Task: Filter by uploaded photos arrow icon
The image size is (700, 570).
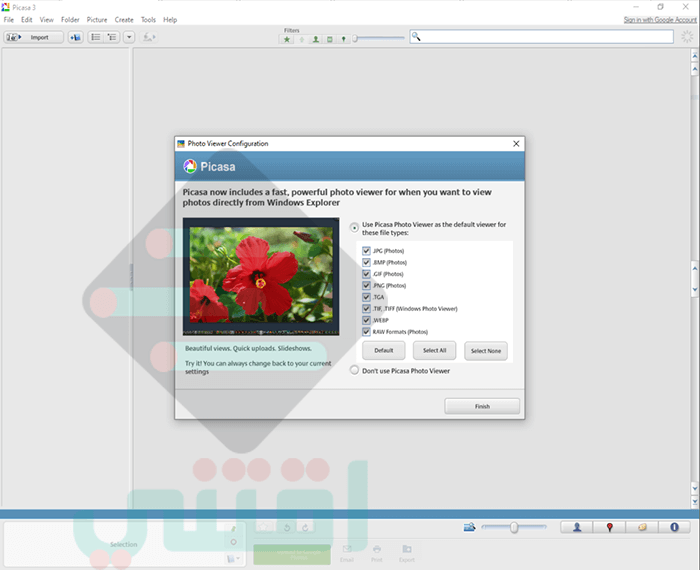Action: click(x=301, y=39)
